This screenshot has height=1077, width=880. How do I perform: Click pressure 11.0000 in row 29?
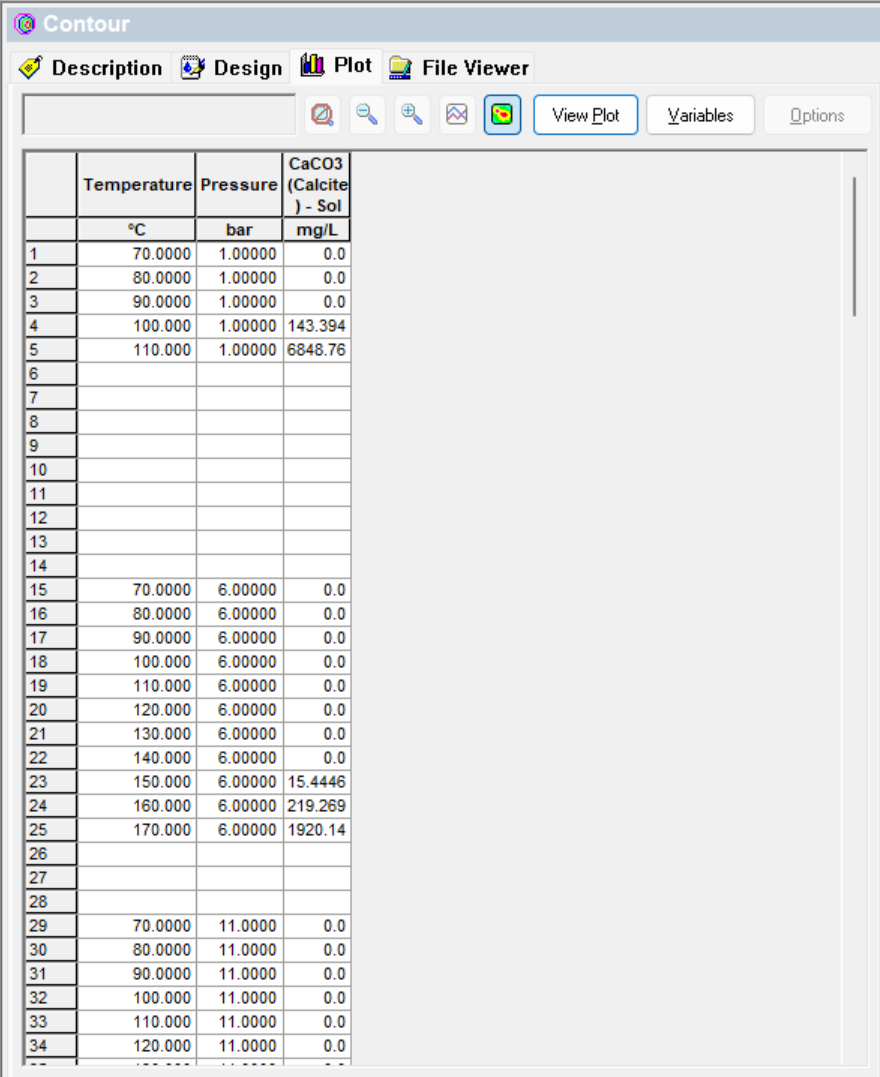[x=239, y=926]
